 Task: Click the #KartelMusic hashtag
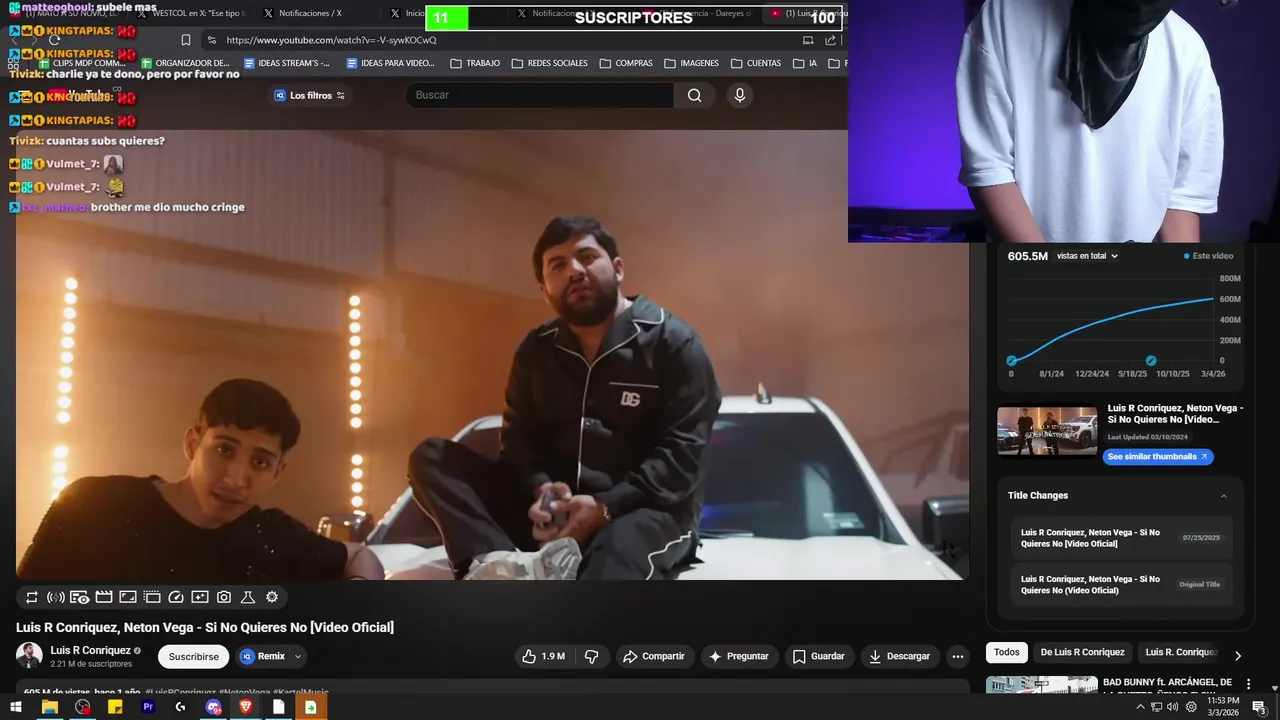[301, 692]
